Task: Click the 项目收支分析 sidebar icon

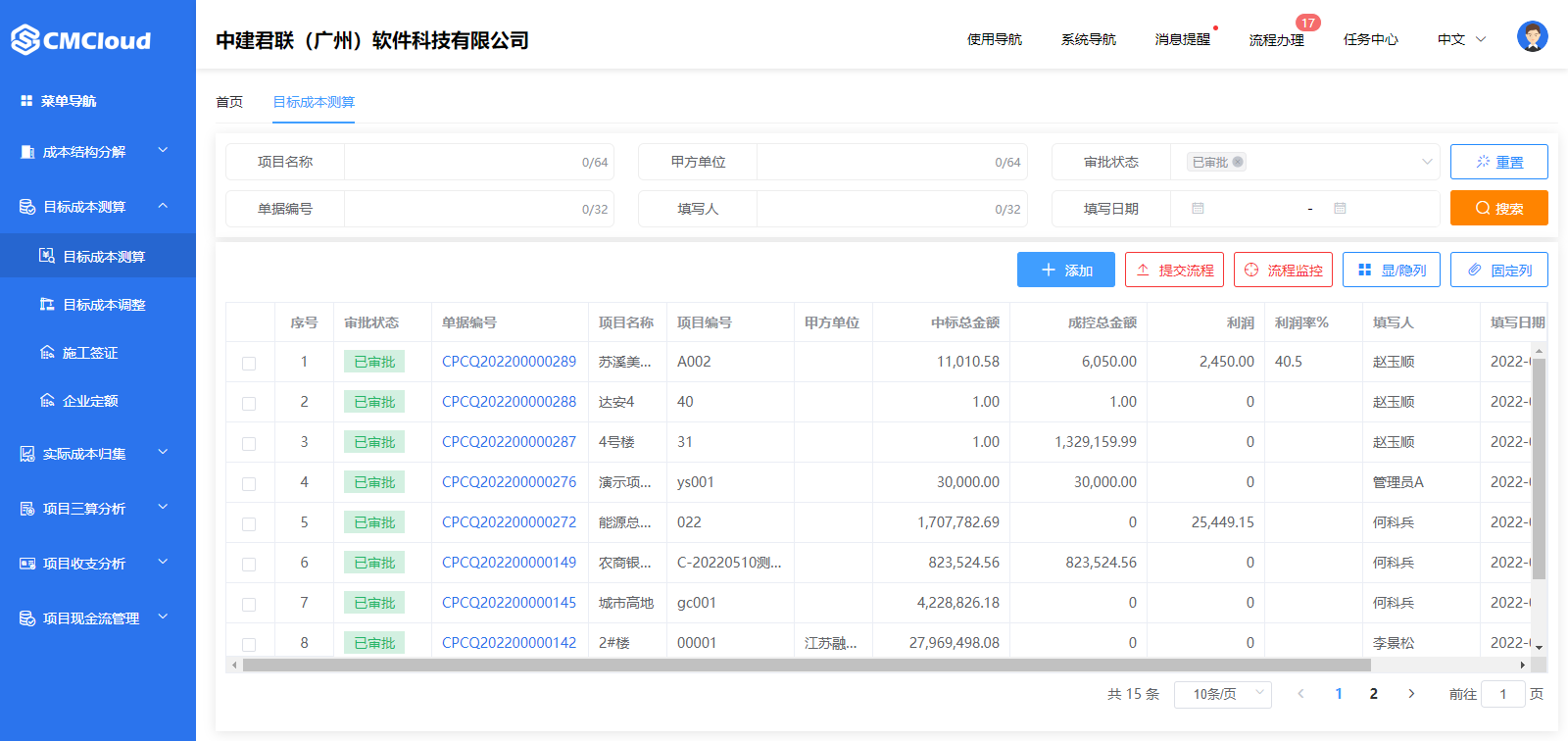Action: (x=27, y=564)
